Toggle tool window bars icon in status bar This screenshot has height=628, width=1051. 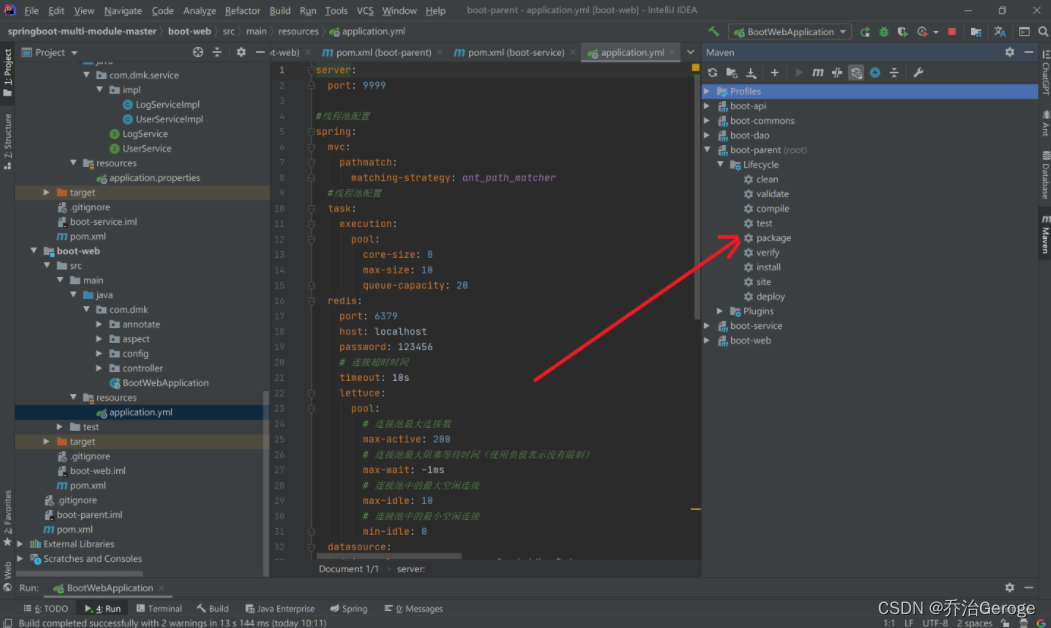tap(7, 623)
